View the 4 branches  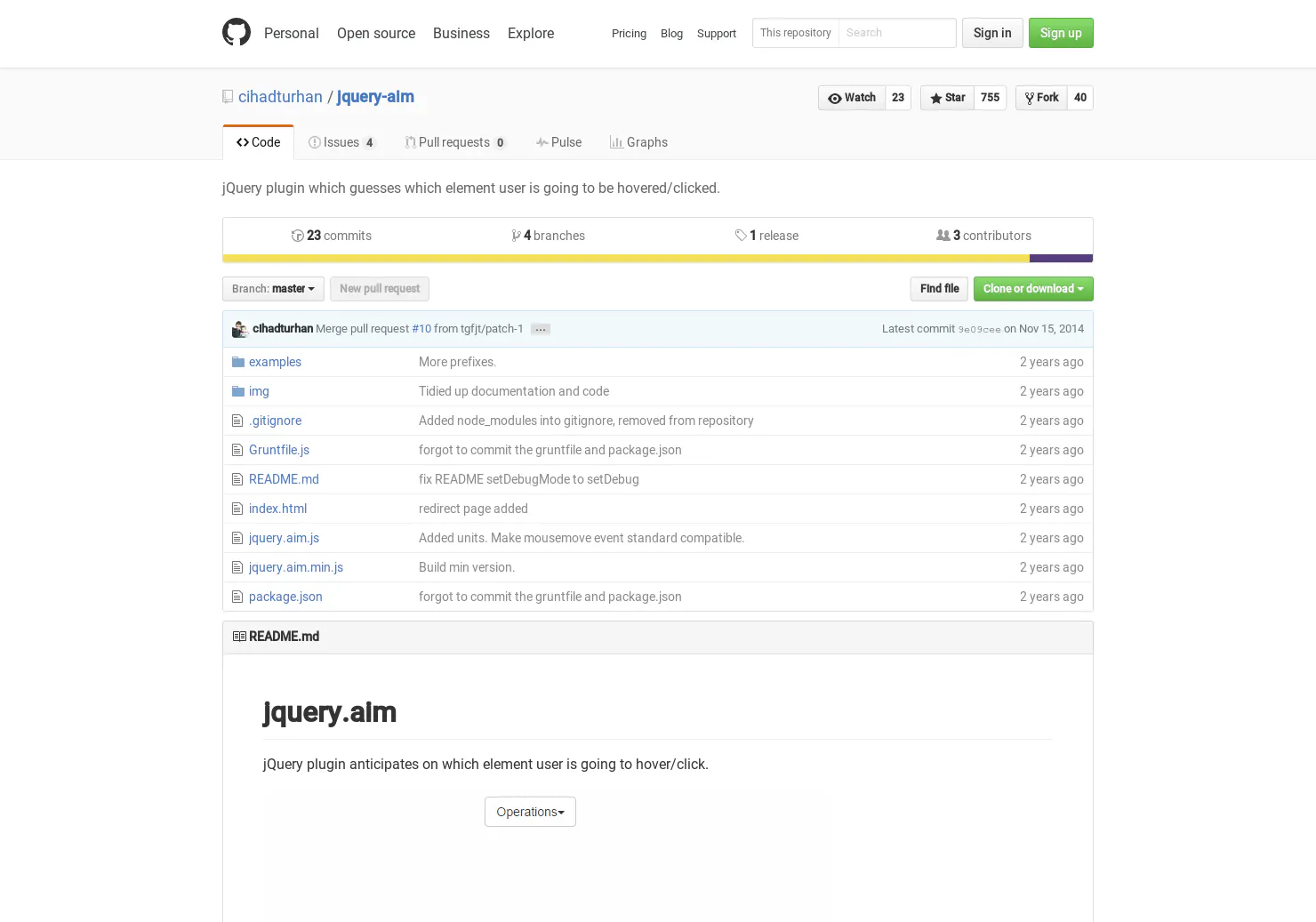[549, 236]
